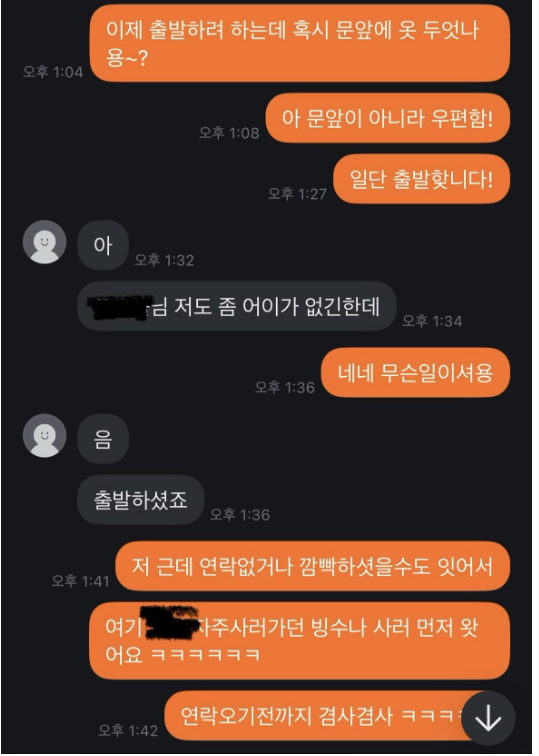Open the sender's avatar beside the '아' message
This screenshot has width=539, height=756.
44,242
